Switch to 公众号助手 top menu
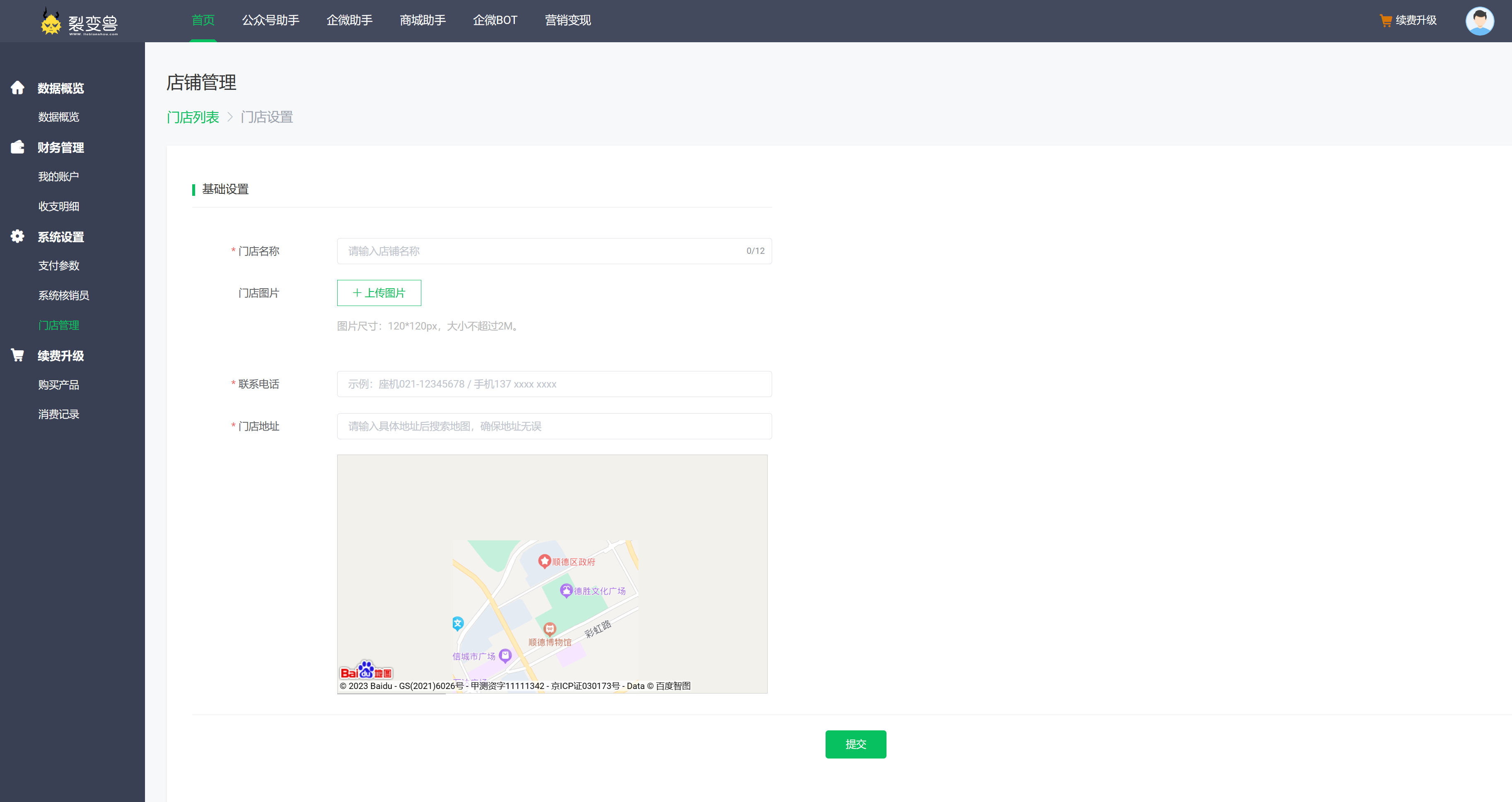 (x=271, y=21)
